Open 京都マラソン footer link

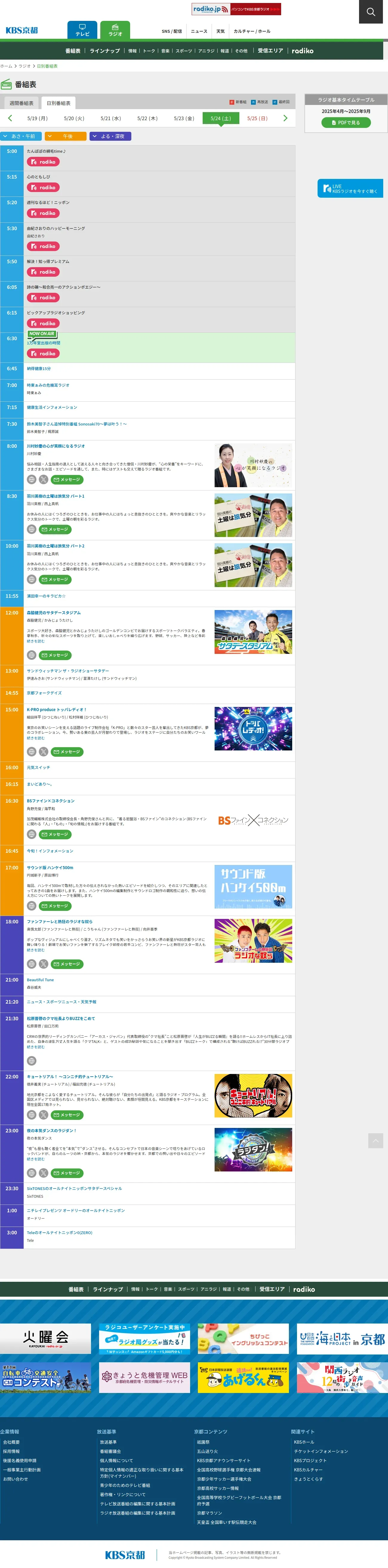pos(209,1513)
